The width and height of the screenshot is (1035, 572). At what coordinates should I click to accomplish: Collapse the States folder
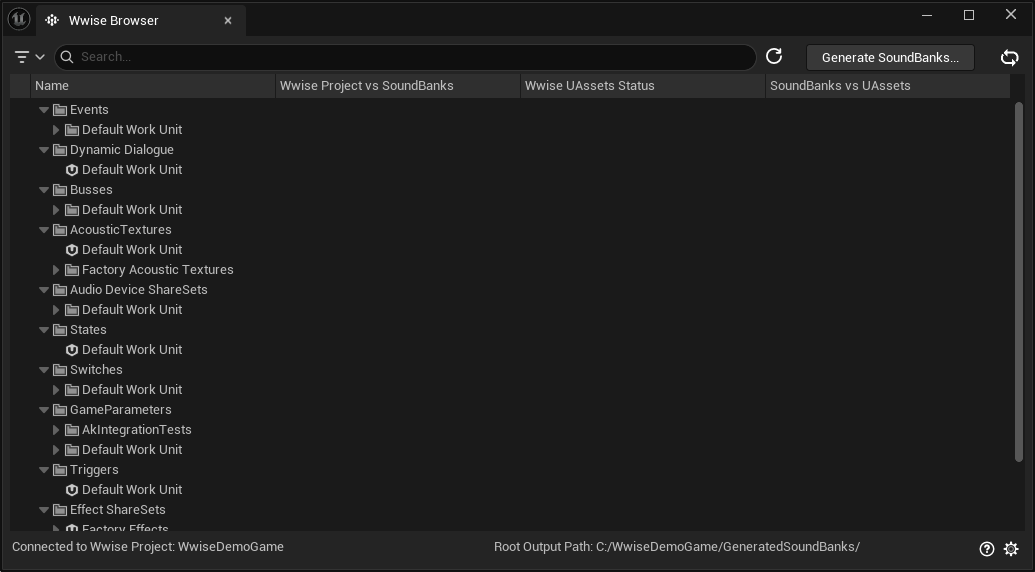tap(44, 330)
